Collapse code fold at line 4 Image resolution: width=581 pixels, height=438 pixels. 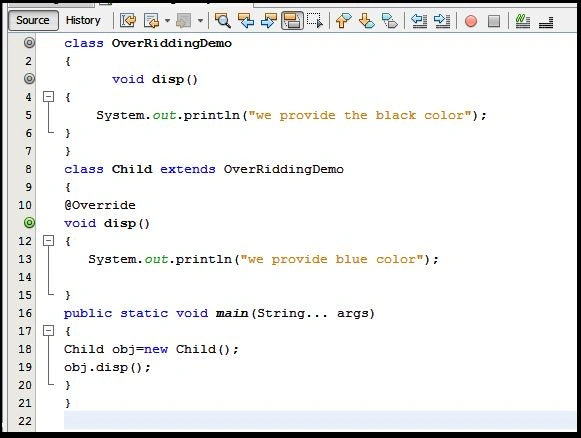click(x=49, y=97)
